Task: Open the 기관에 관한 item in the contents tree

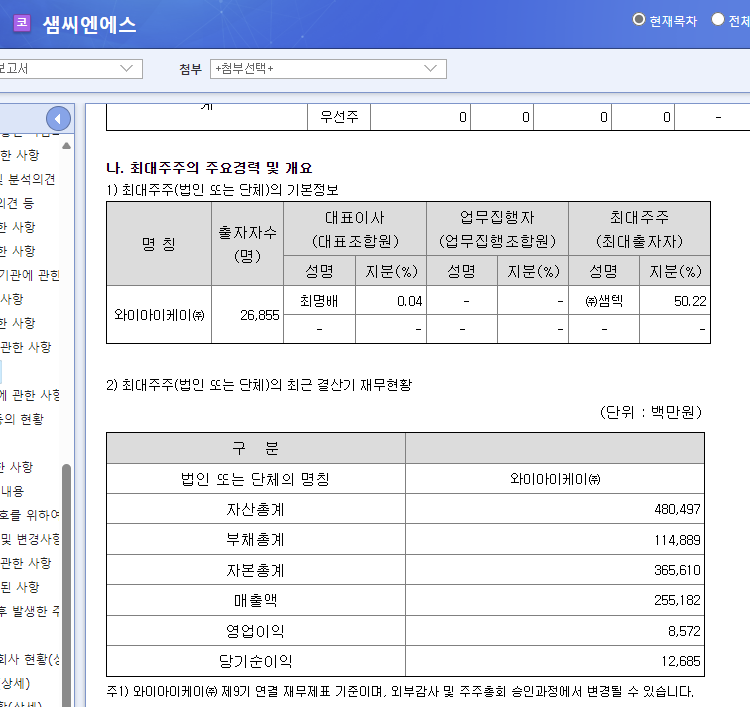Action: [30, 275]
